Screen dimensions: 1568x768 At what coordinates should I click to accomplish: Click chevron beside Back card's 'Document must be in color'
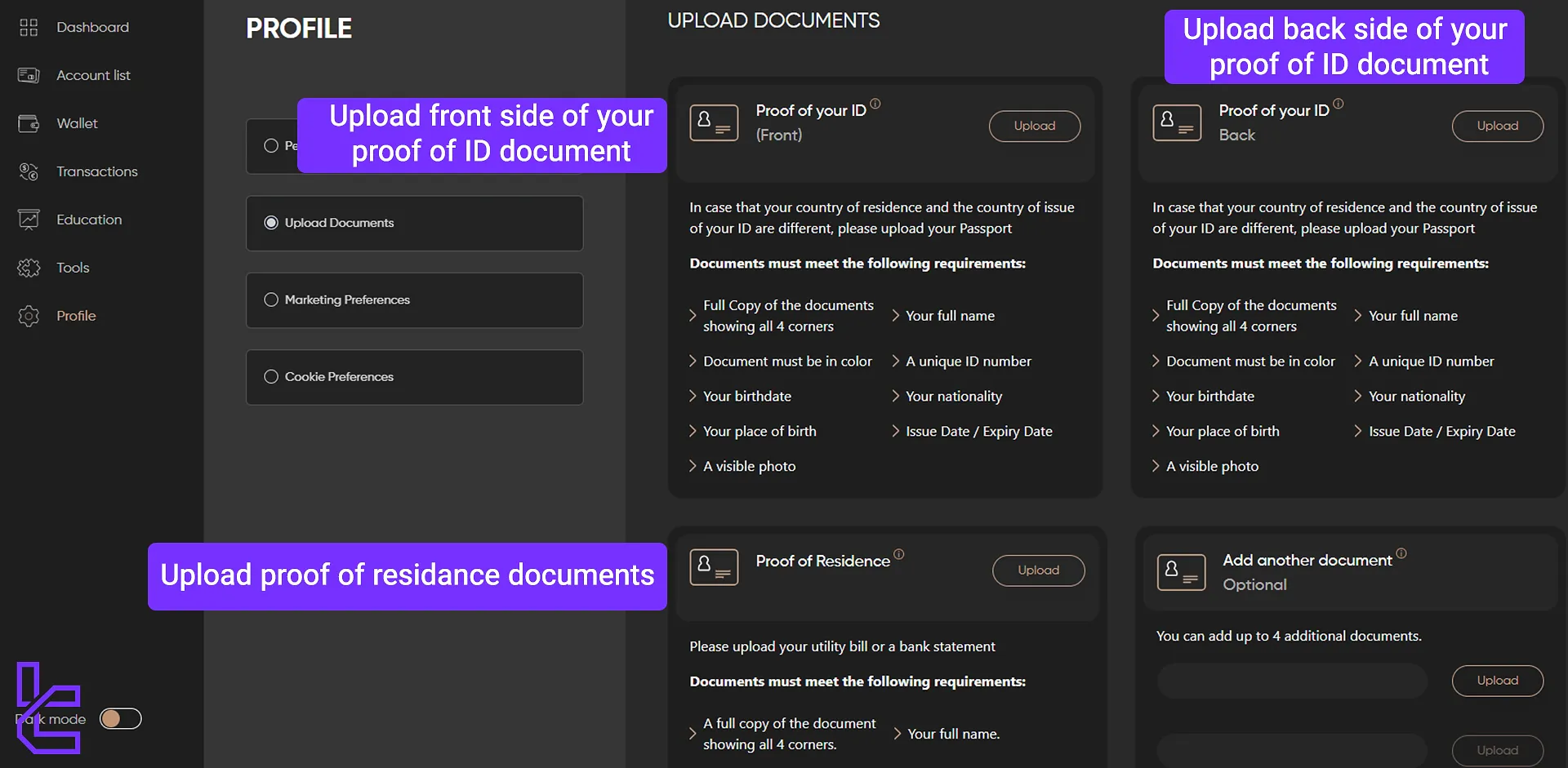(x=1156, y=361)
